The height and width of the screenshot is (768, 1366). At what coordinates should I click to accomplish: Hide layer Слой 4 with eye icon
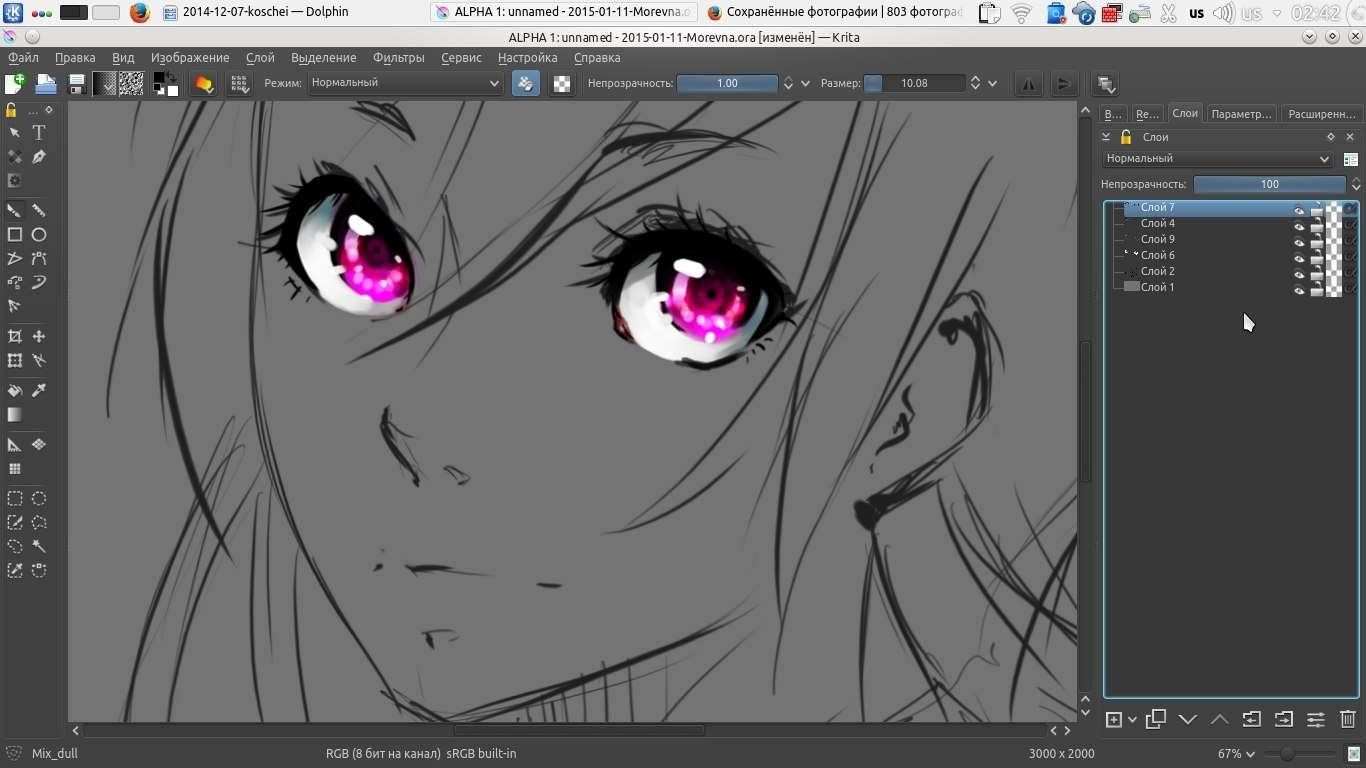coord(1299,226)
